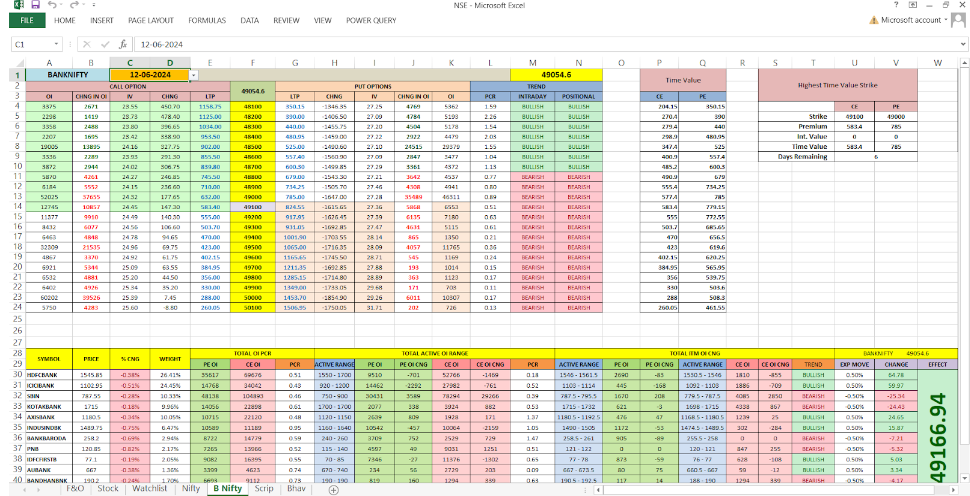Click the Redo arrow icon

tap(75, 5)
